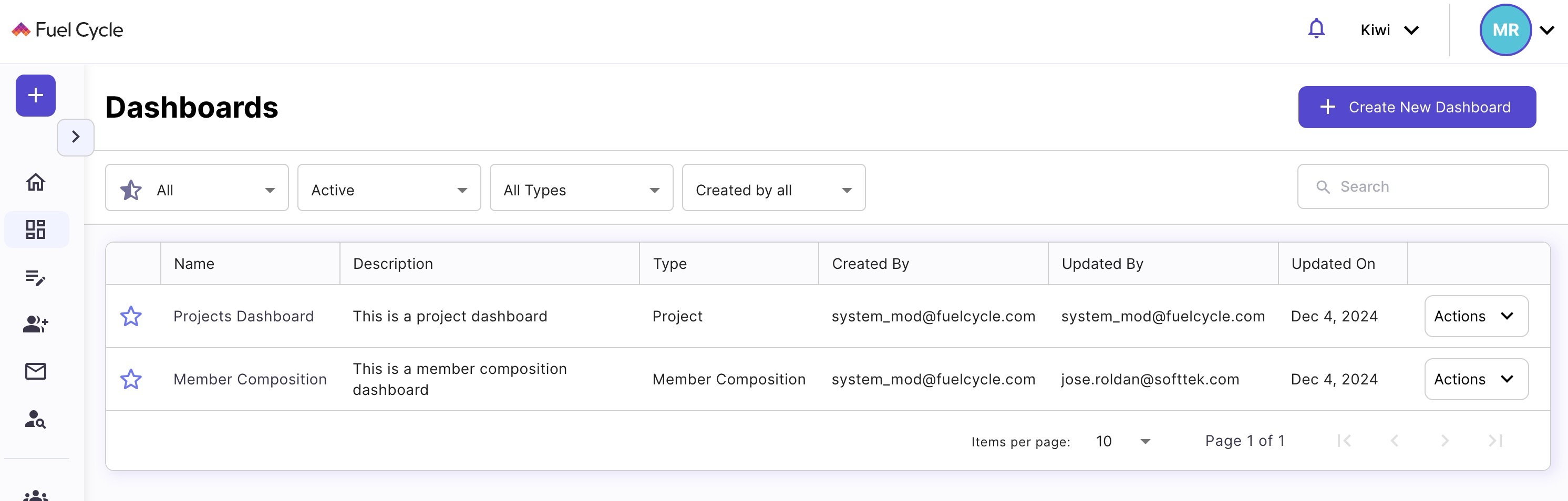Screen dimensions: 1568x501
Task: Open the Member Composition dashboard link
Action: click(x=250, y=379)
